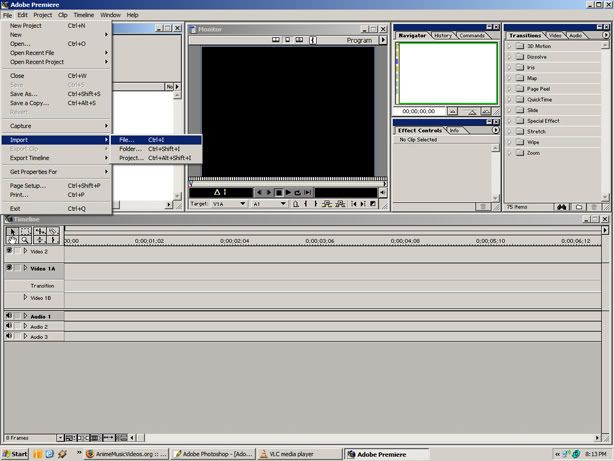Click the Mark In brace button in Monitor
Viewport: 614px width, 461px height.
click(305, 204)
